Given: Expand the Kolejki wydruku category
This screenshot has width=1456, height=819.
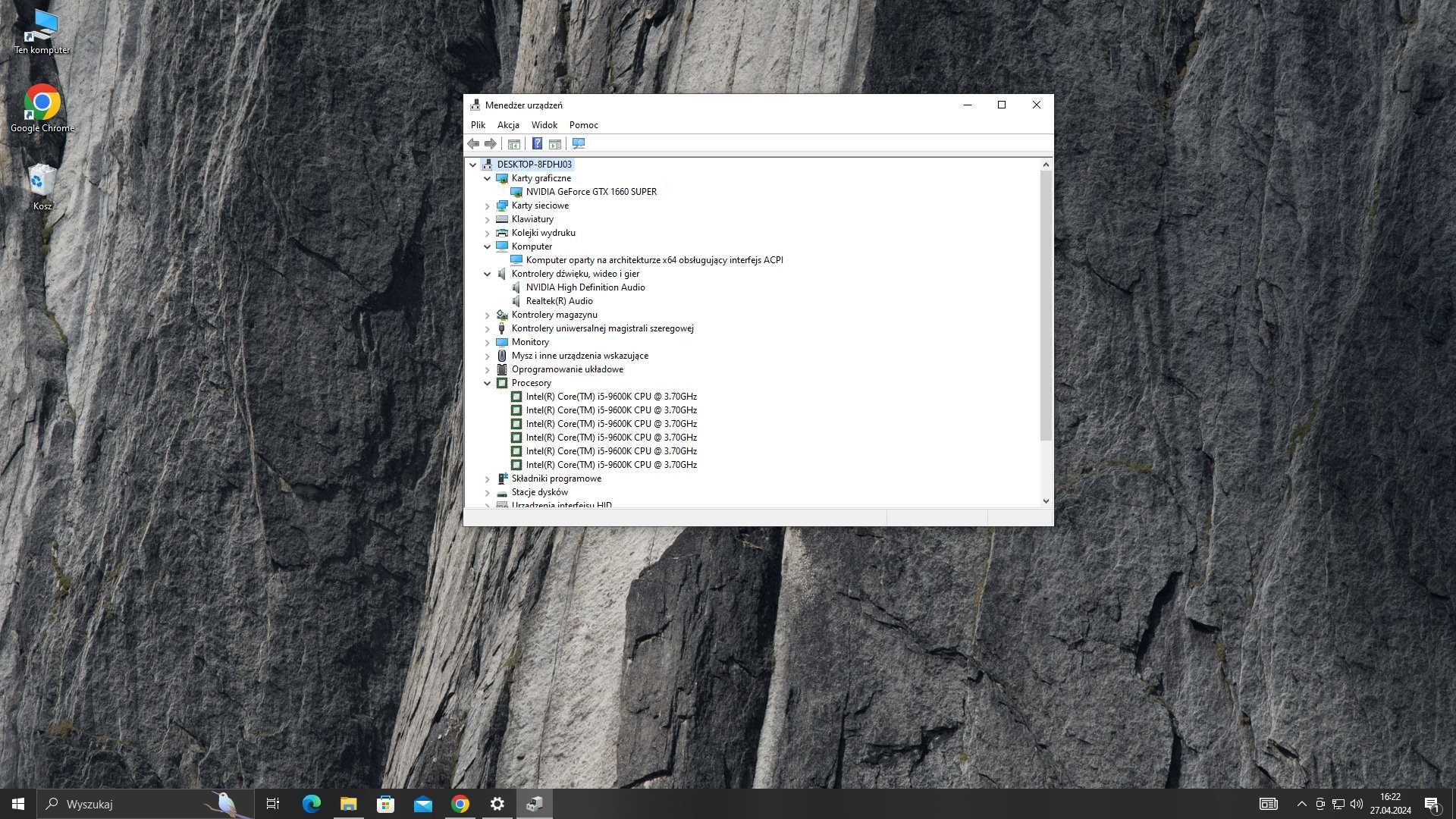Looking at the screenshot, I should pos(487,233).
